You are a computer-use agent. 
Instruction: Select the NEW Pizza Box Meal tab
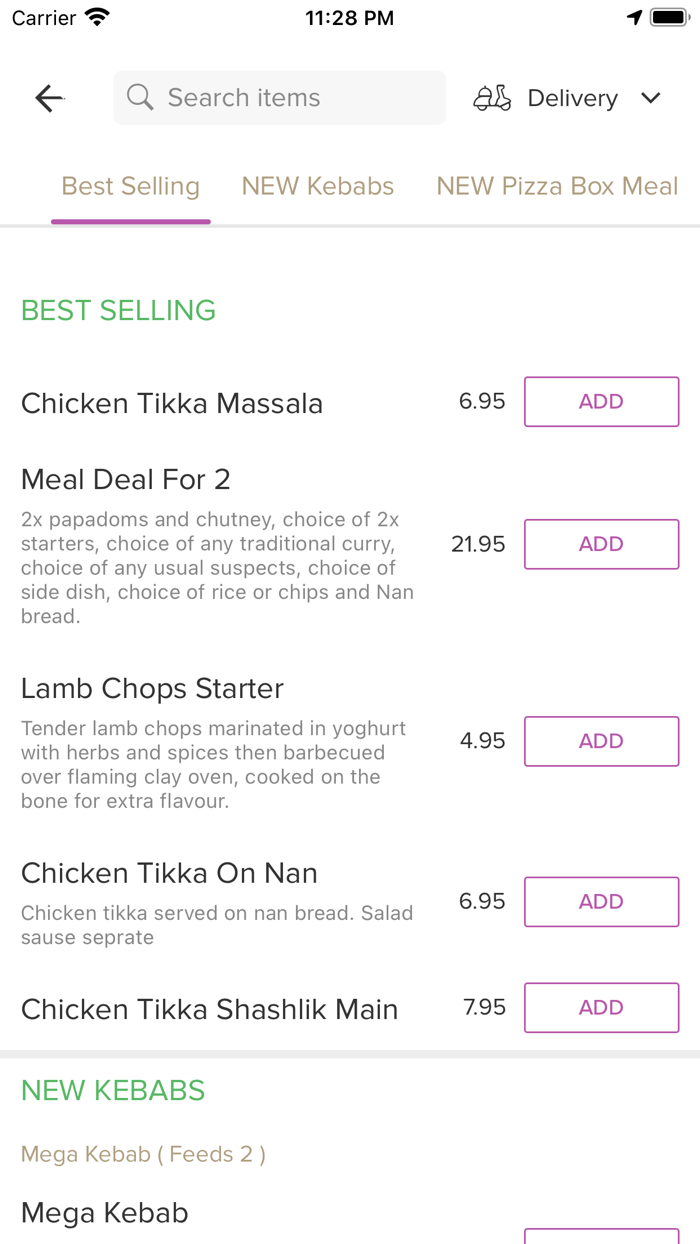click(557, 187)
